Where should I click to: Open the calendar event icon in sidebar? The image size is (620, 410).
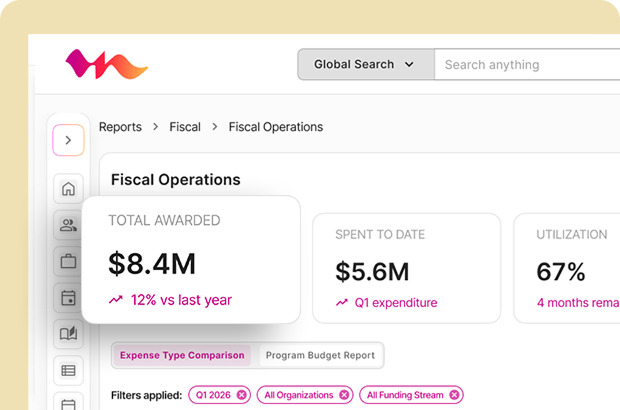[68, 298]
